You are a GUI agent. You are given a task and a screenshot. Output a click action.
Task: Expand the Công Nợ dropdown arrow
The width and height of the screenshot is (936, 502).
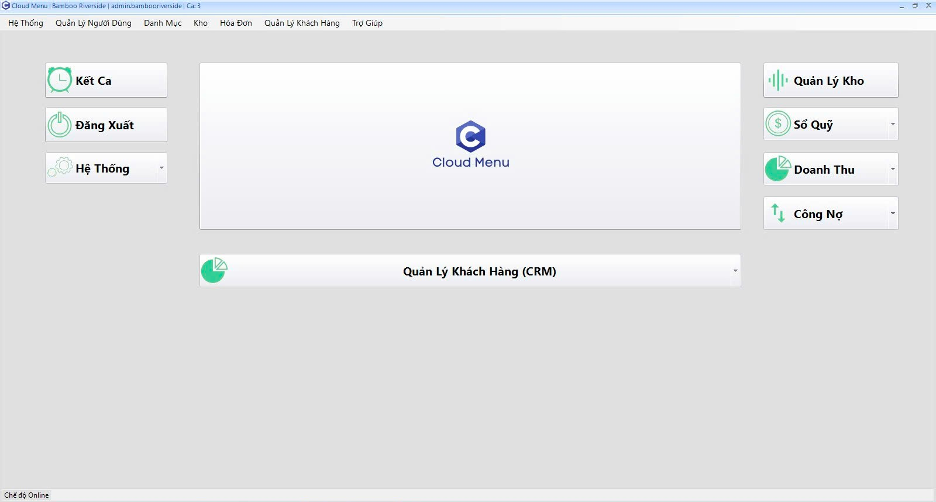(x=892, y=213)
